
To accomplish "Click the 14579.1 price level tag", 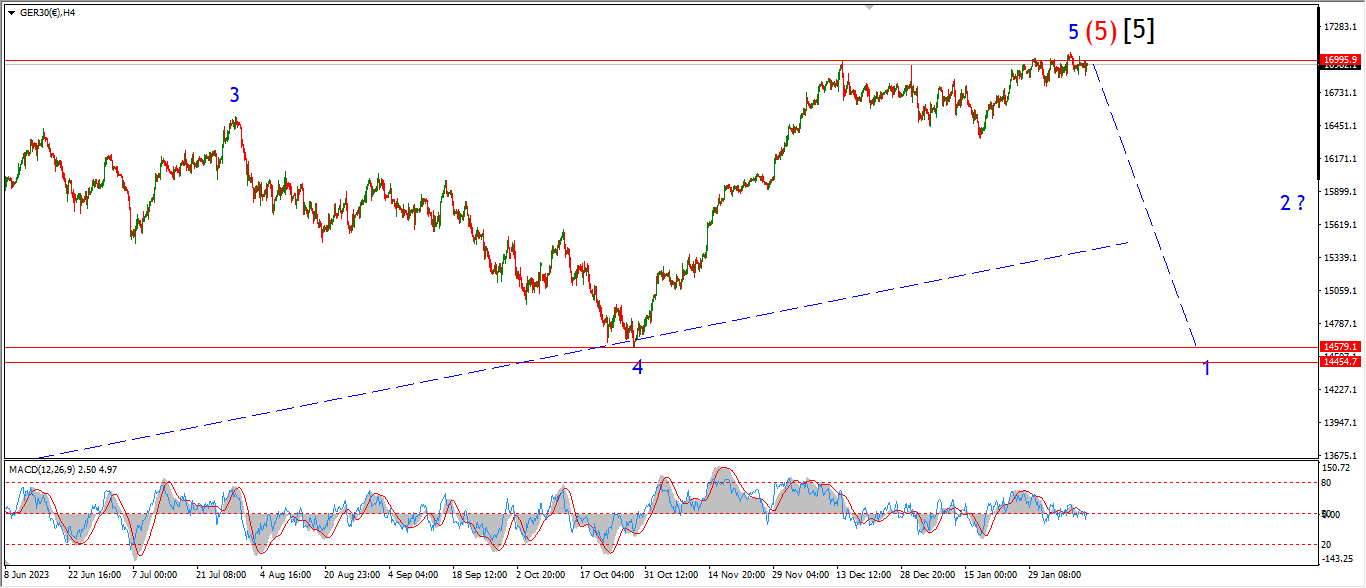I will pyautogui.click(x=1340, y=347).
